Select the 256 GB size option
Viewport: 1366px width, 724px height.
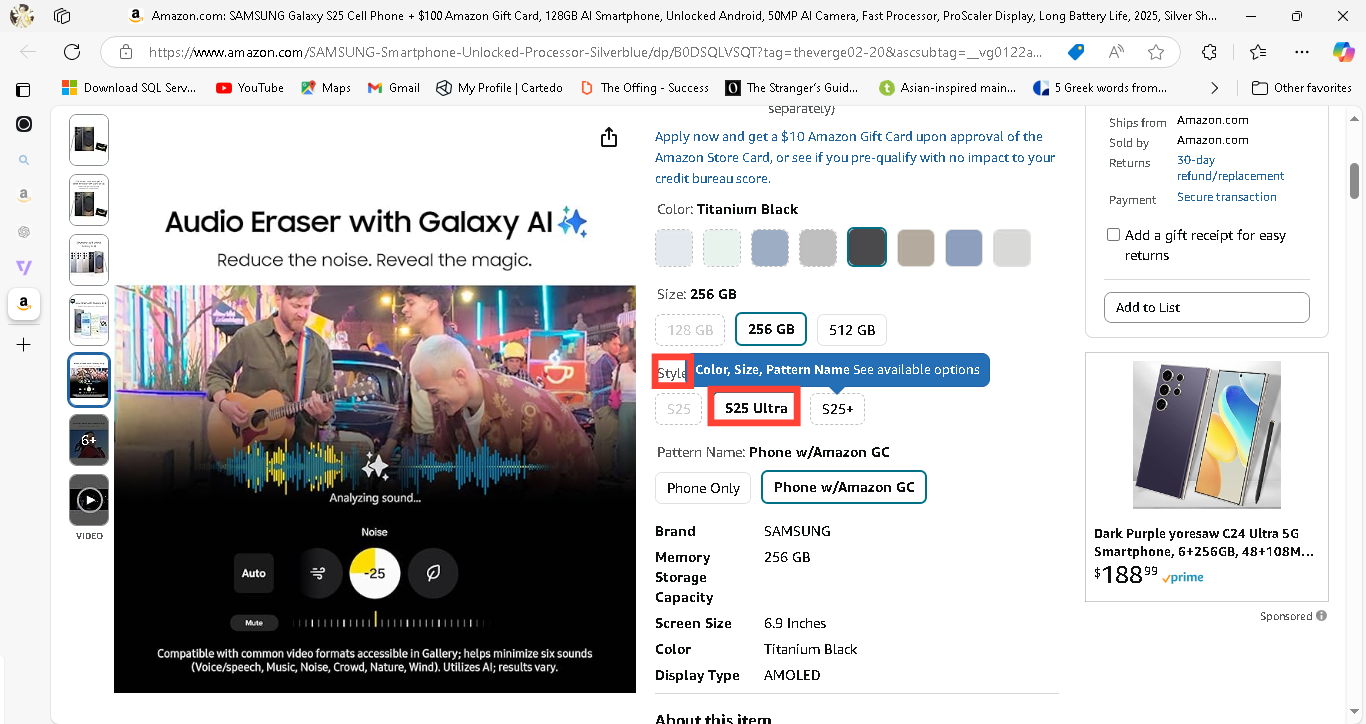tap(771, 329)
